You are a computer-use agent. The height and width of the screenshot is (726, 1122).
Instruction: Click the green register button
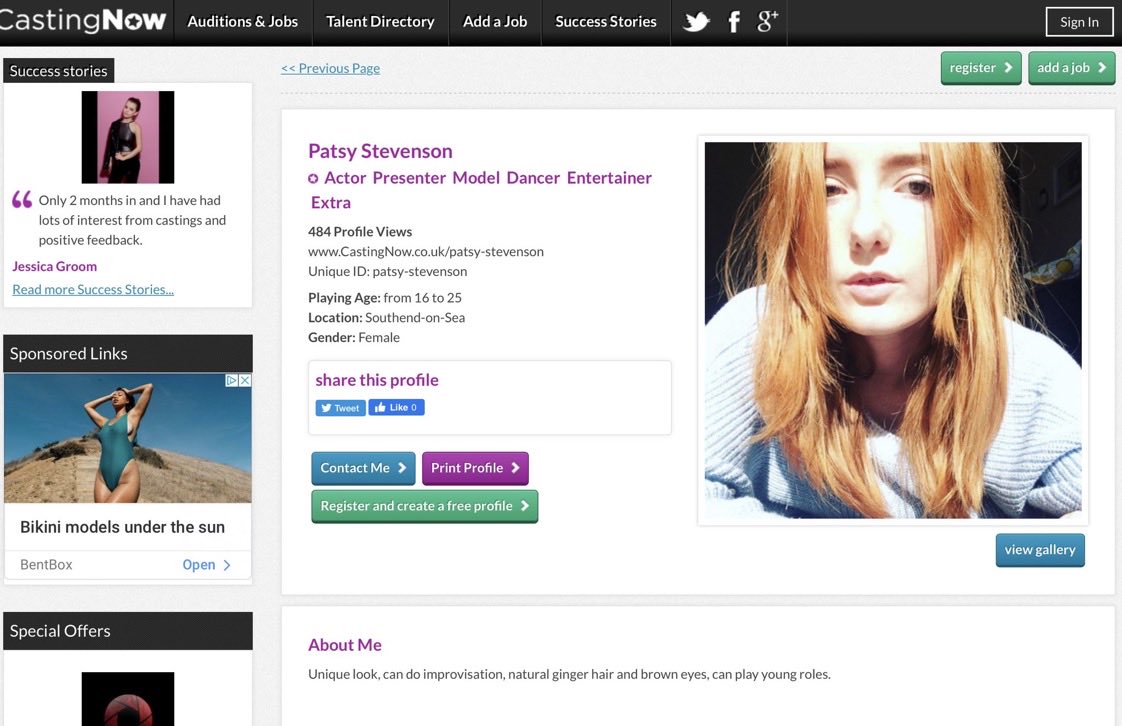pos(981,68)
